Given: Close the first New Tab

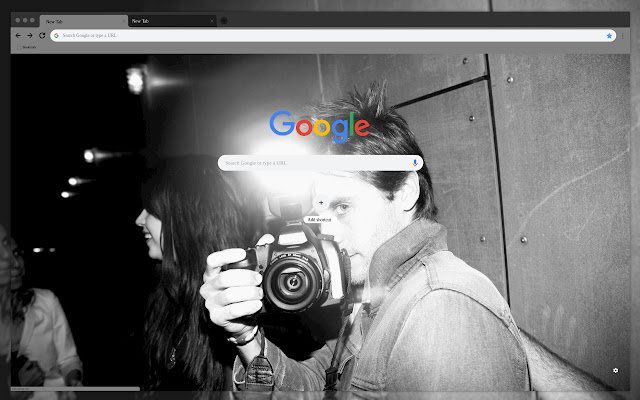Looking at the screenshot, I should point(124,21).
